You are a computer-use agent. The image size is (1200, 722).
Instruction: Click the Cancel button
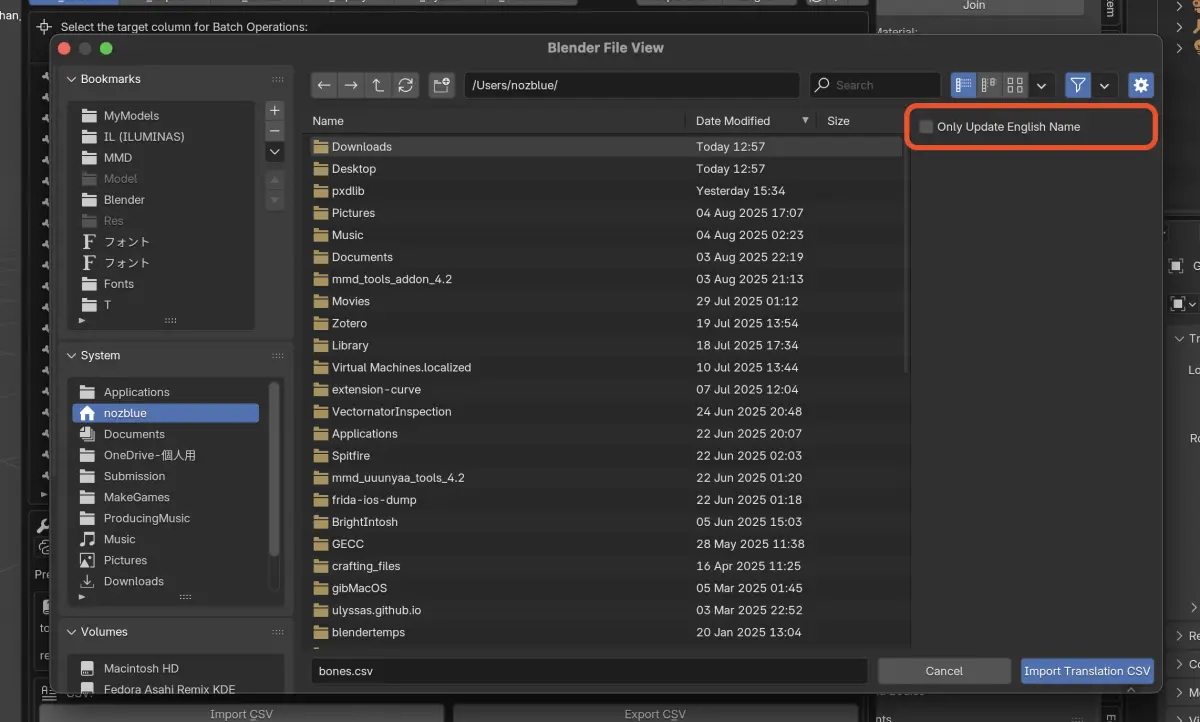[x=944, y=671]
